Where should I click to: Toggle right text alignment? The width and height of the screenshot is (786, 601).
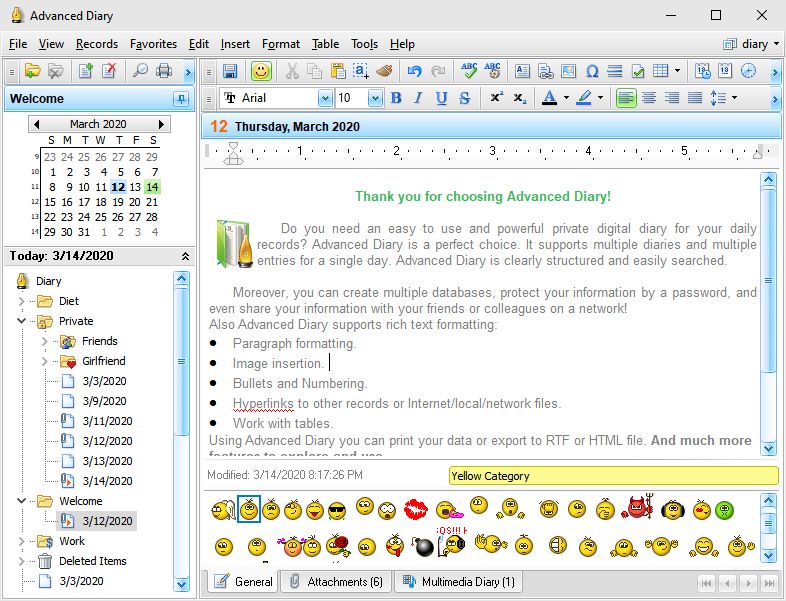pos(672,98)
